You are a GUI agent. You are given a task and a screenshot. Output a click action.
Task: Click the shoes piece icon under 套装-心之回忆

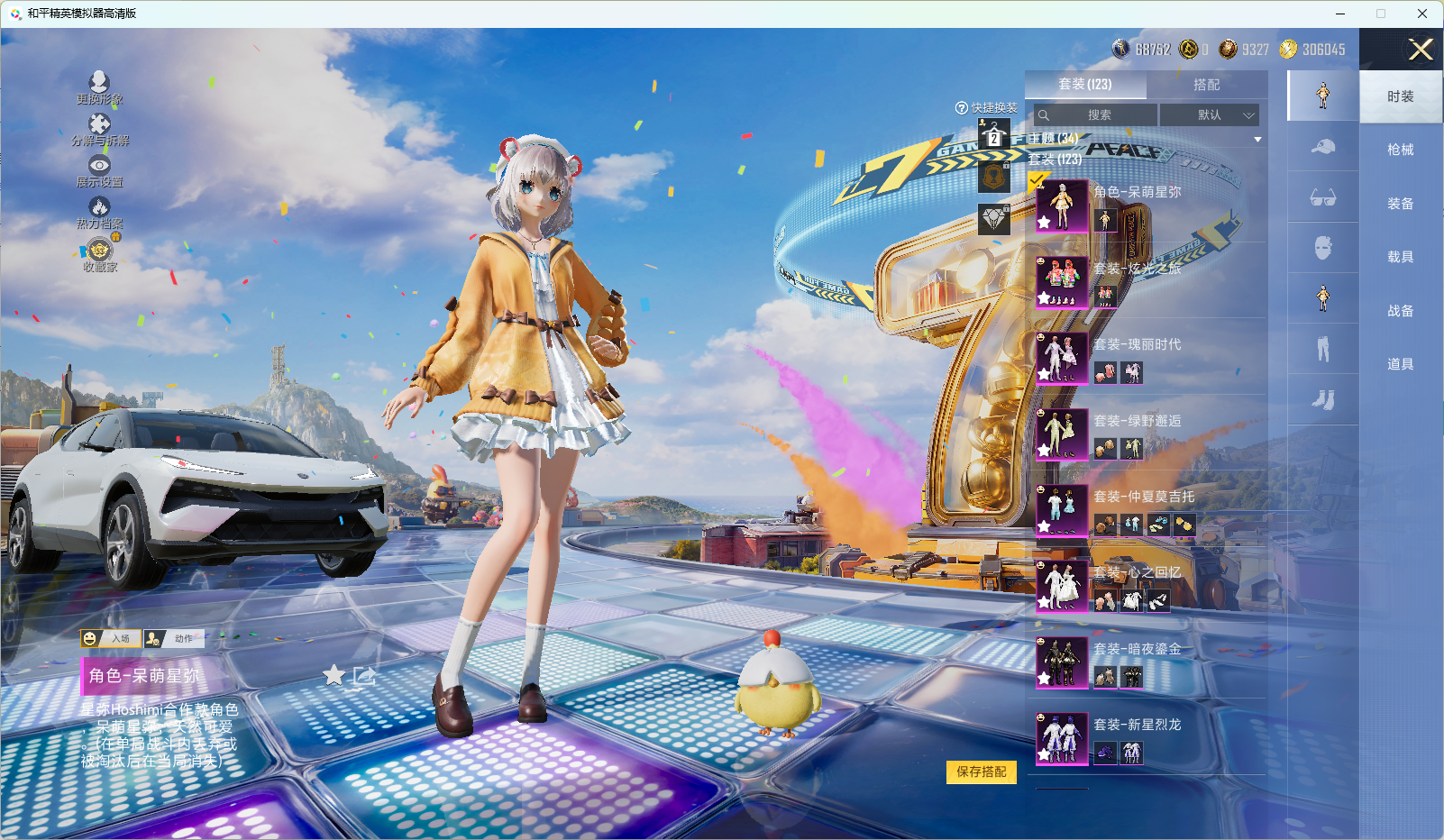click(1159, 600)
